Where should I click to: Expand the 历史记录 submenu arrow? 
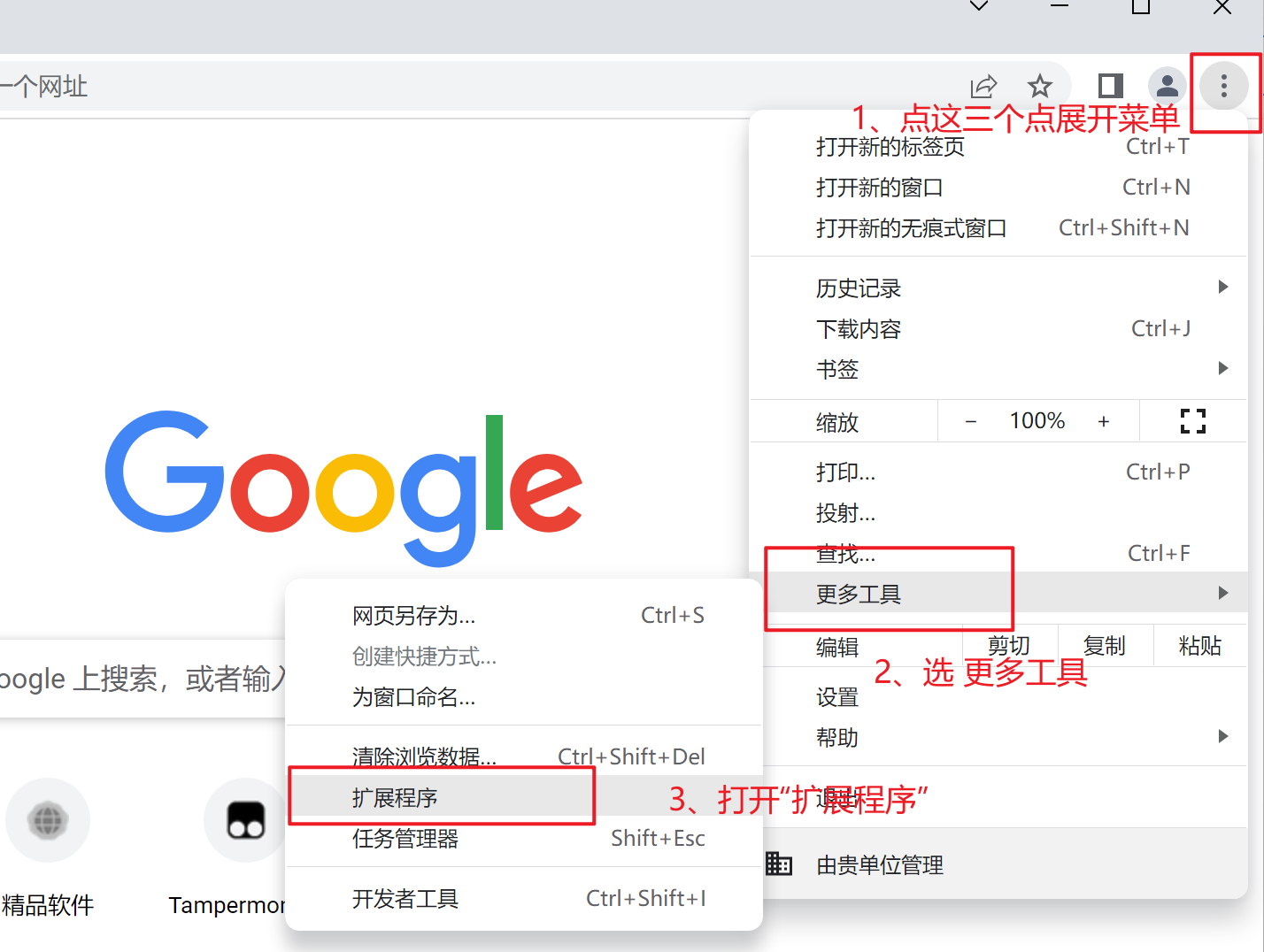coord(1223,287)
